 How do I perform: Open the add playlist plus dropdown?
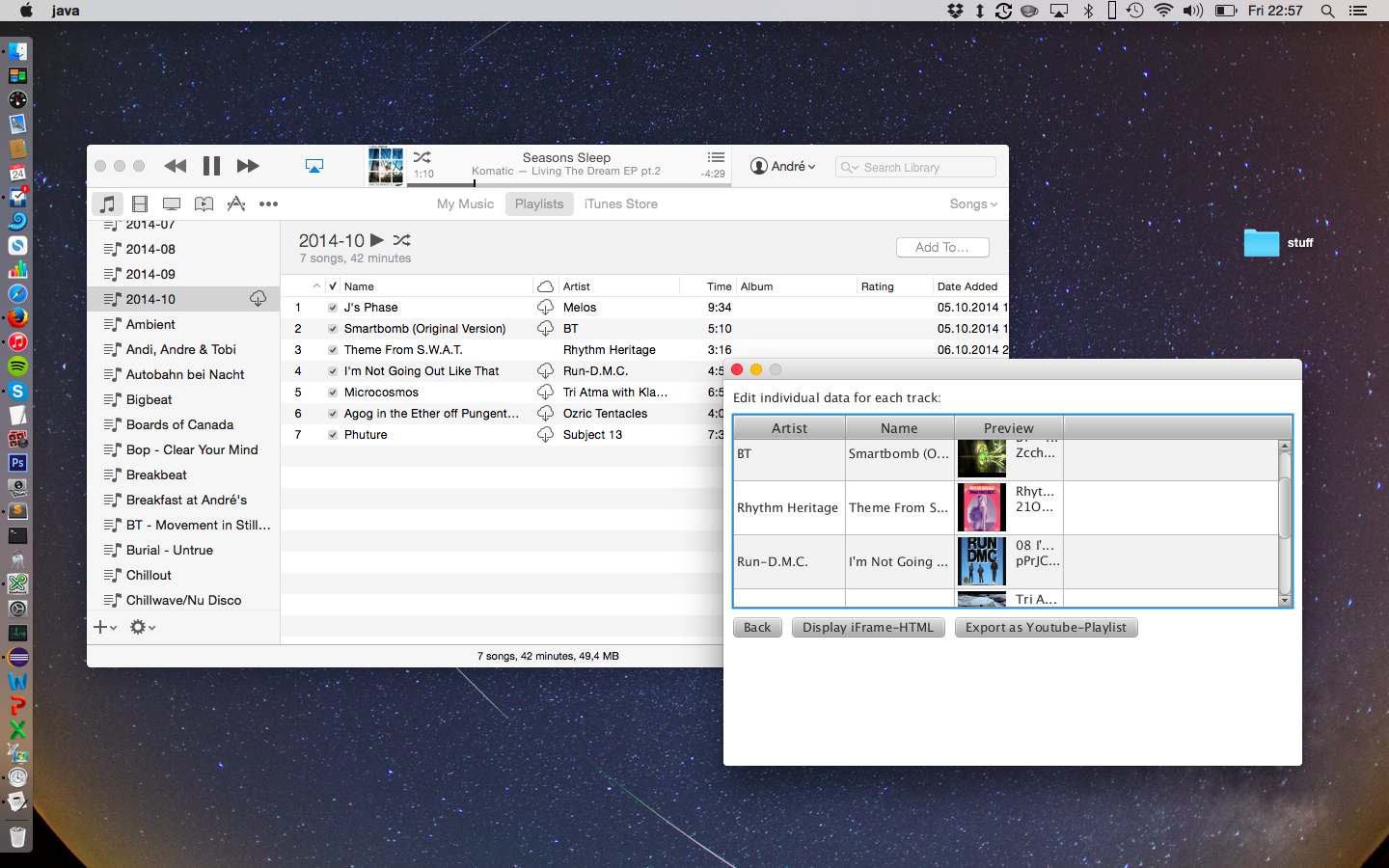click(105, 627)
